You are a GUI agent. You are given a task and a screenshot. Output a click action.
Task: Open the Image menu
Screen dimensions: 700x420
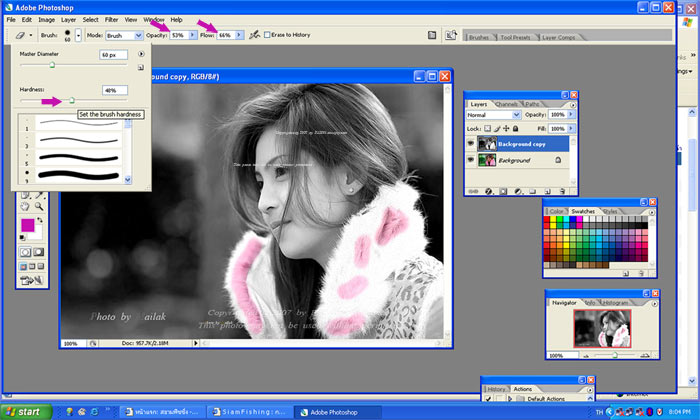tap(46, 20)
